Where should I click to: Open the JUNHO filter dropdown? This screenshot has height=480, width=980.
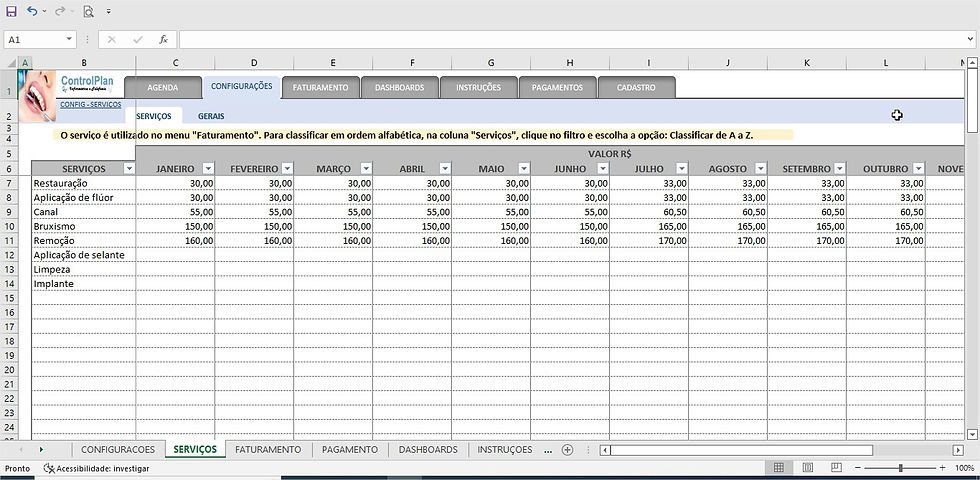pyautogui.click(x=602, y=169)
